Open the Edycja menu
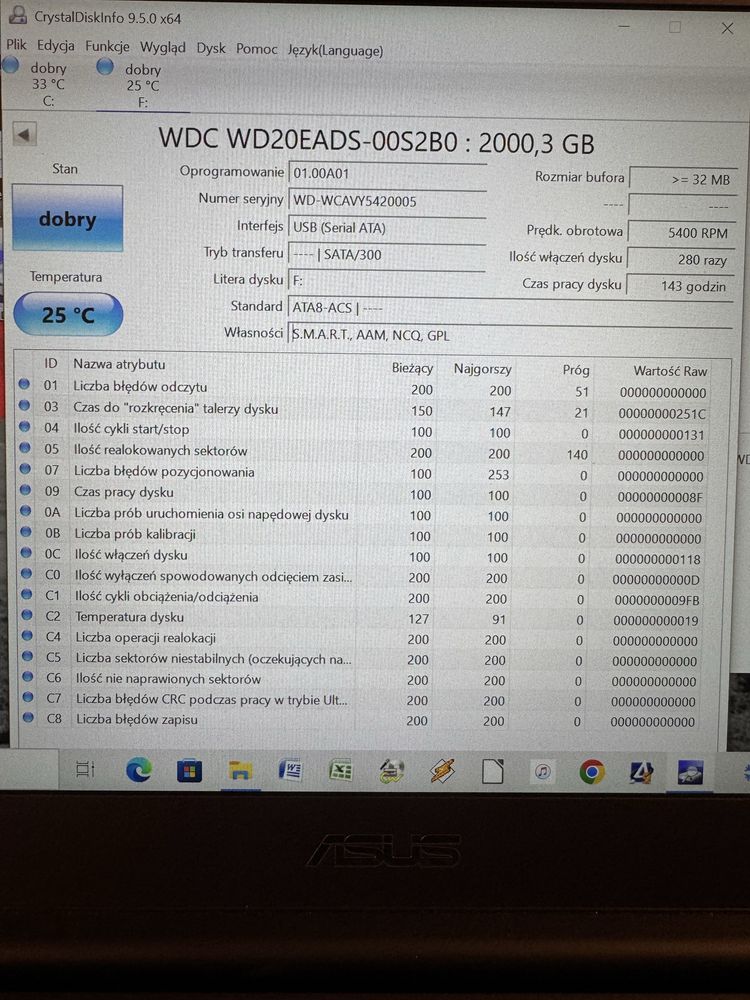 (x=55, y=45)
